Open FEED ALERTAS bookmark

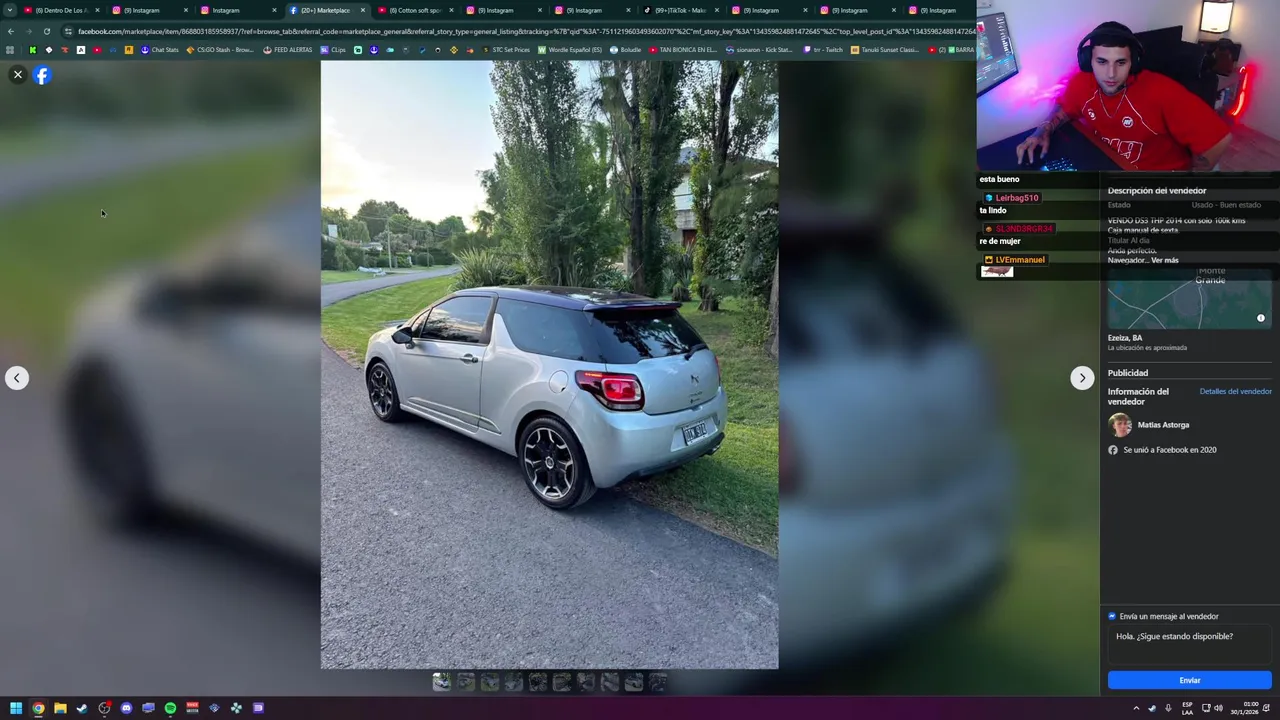click(x=288, y=49)
